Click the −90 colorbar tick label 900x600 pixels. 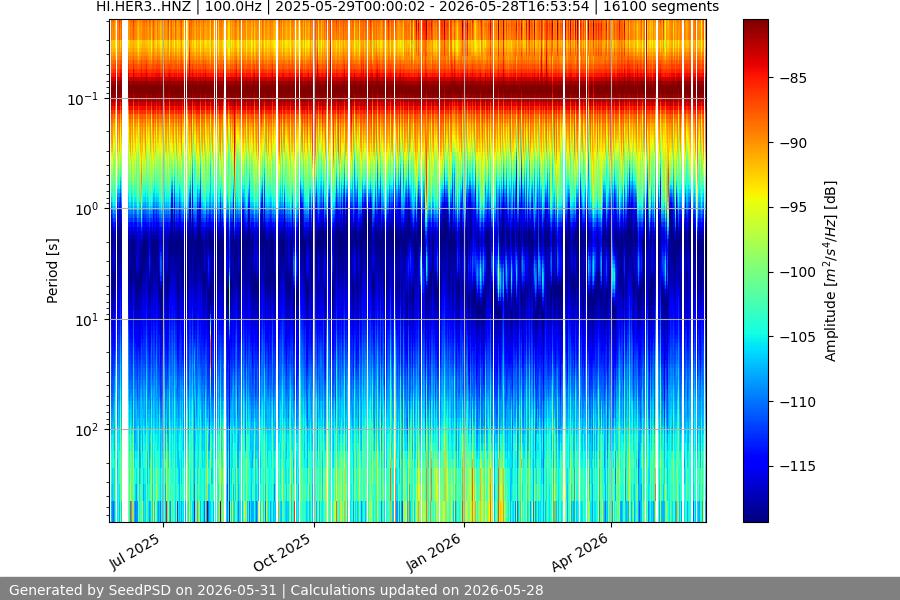point(793,142)
